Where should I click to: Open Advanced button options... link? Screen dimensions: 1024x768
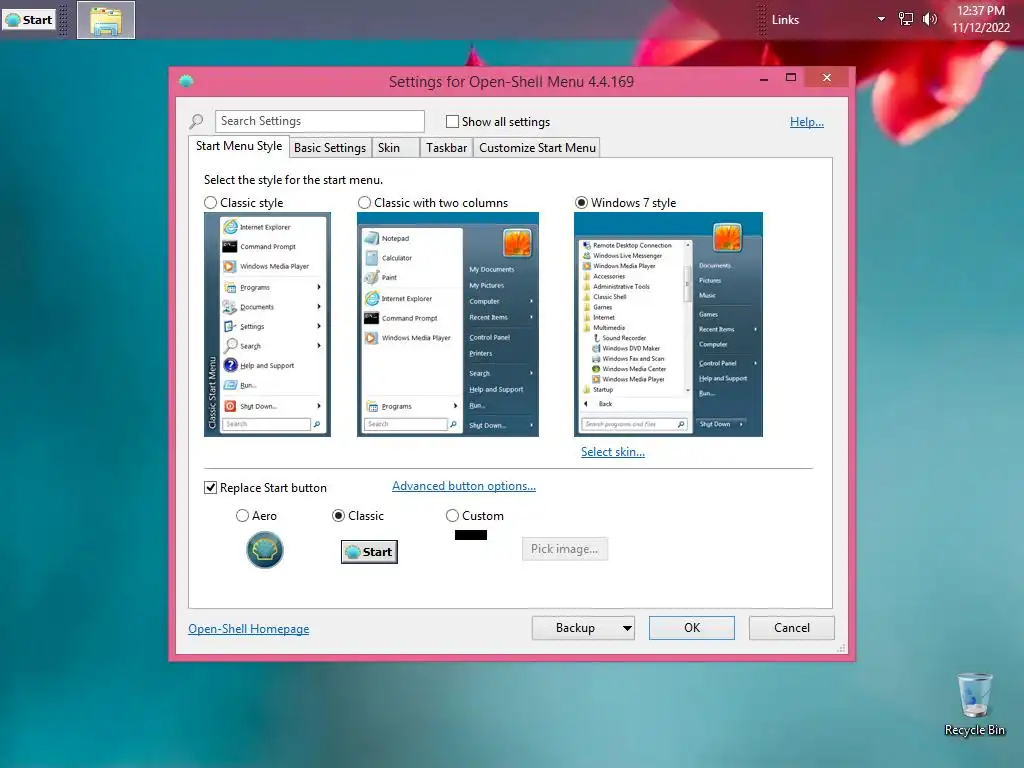click(464, 486)
